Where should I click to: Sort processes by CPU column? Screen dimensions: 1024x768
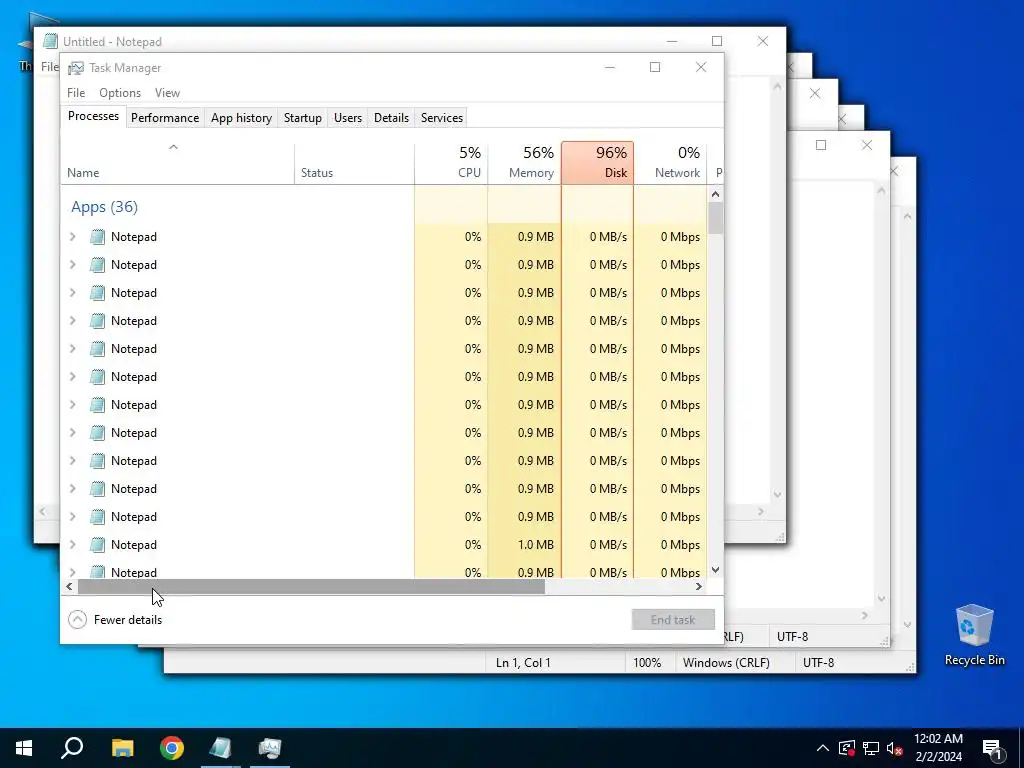pos(451,163)
